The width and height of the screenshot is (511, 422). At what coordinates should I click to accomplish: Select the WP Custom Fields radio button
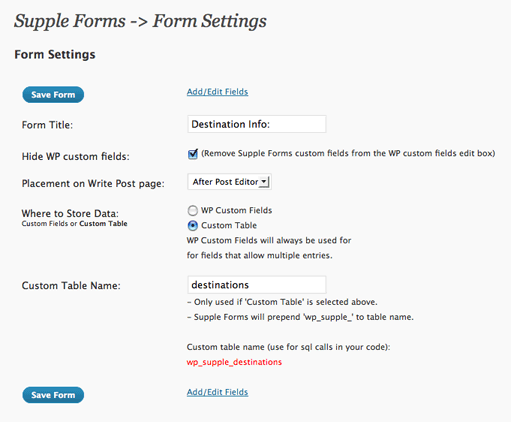(x=192, y=211)
